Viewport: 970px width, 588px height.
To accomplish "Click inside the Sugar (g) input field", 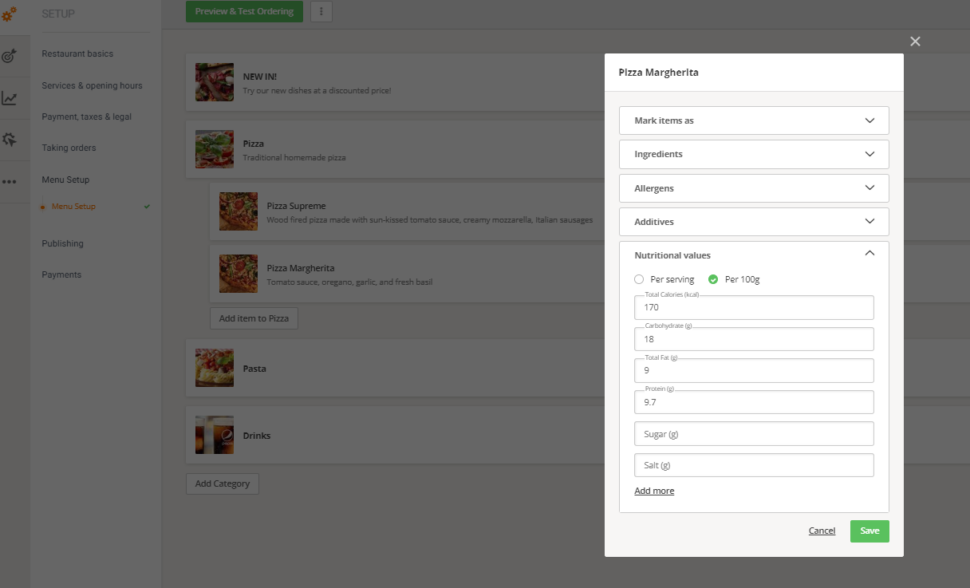I will tap(754, 433).
